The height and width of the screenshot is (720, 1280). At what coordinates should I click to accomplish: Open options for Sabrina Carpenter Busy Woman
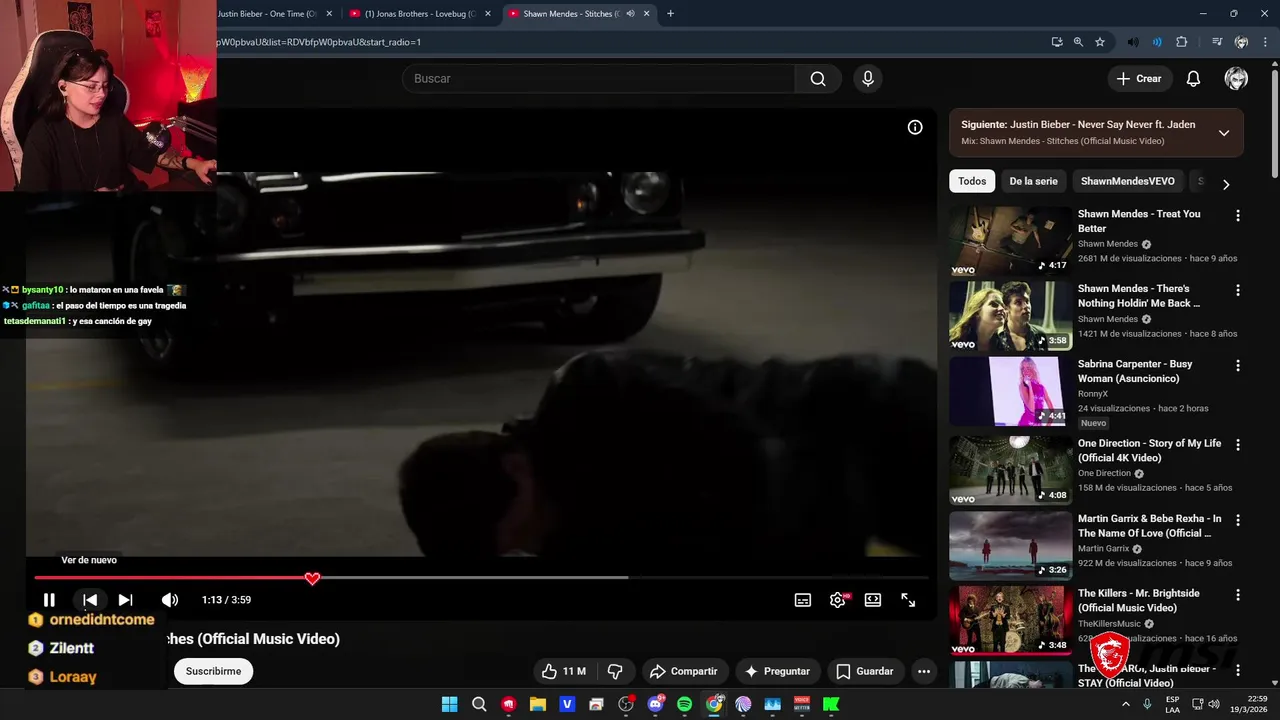coord(1238,365)
